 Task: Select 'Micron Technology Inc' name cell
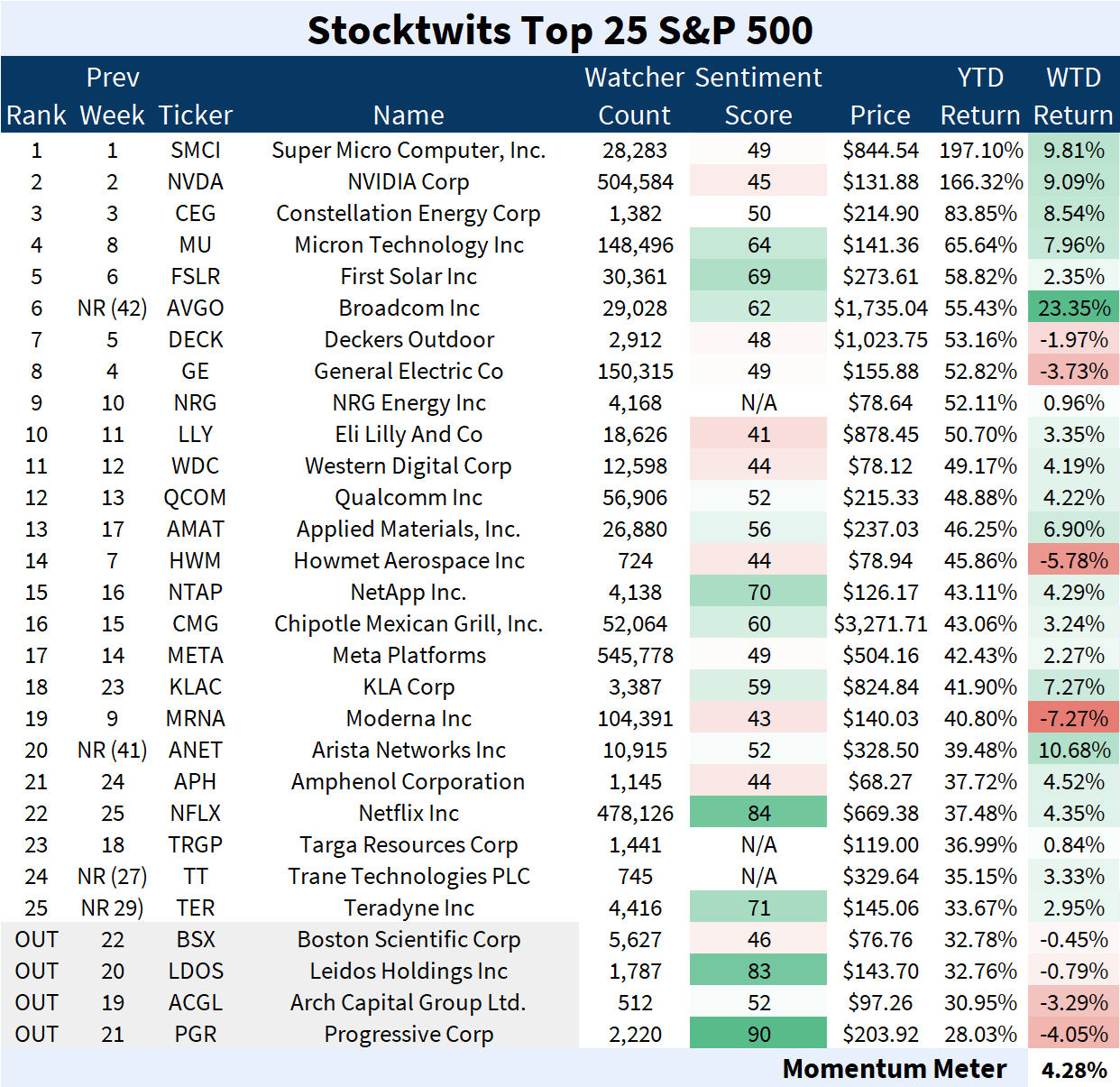pos(409,244)
